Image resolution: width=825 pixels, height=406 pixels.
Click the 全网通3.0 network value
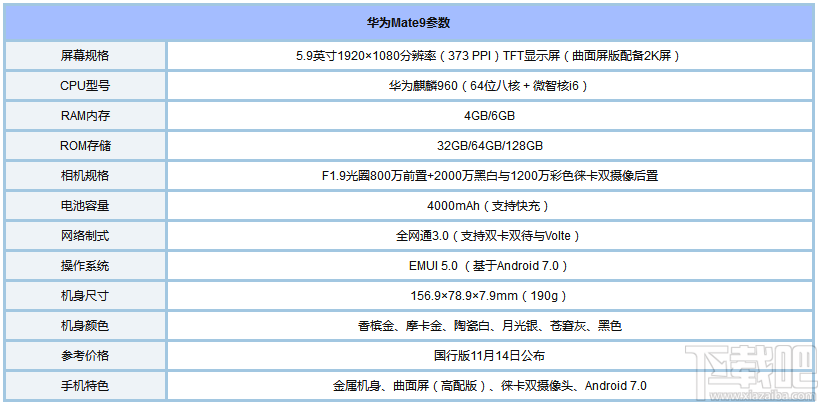pyautogui.click(x=489, y=236)
